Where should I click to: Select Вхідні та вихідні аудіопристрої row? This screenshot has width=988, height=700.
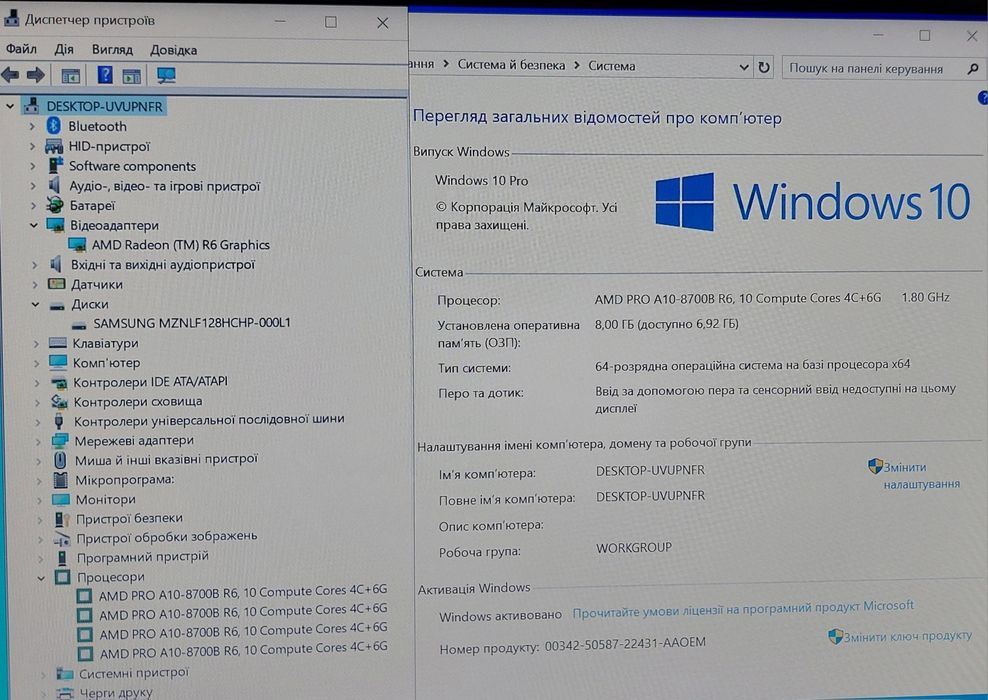[x=163, y=265]
